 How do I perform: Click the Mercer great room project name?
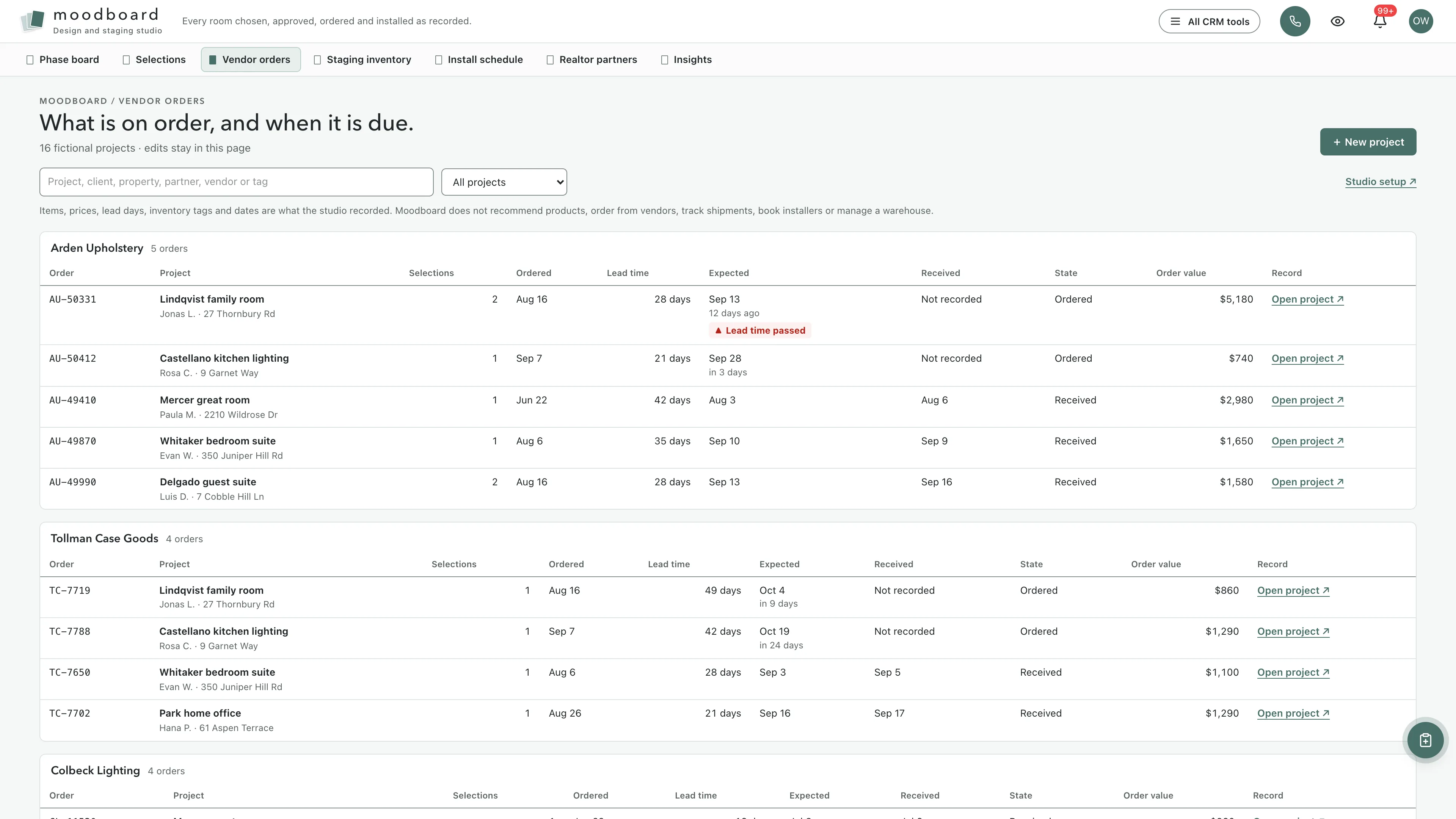[205, 400]
